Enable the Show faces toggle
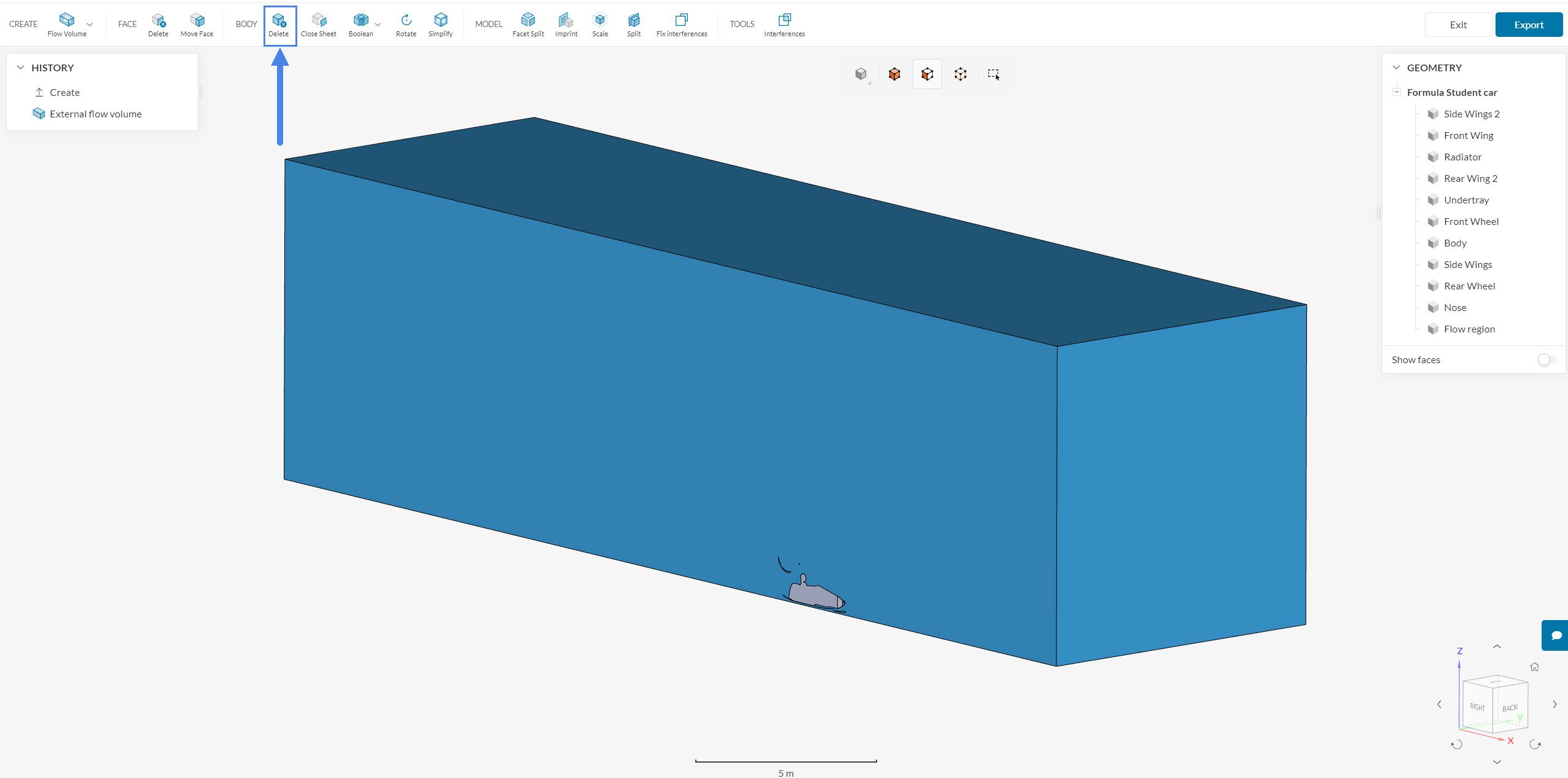This screenshot has height=778, width=1568. (x=1546, y=360)
